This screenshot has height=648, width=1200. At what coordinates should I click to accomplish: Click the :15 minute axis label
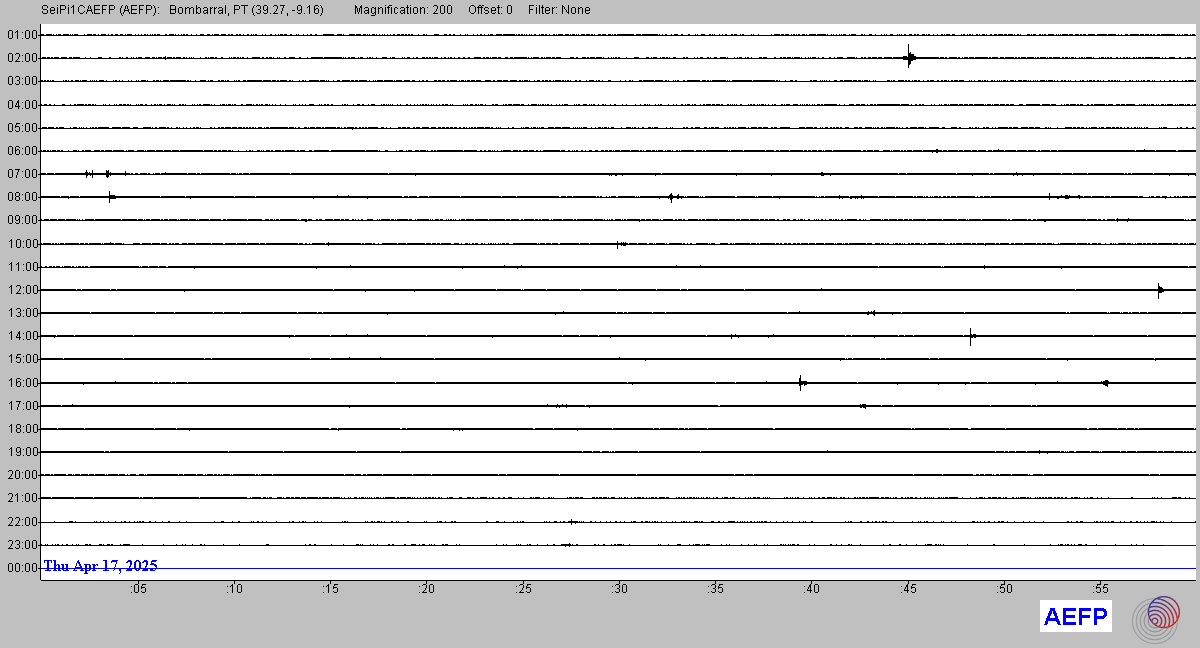pyautogui.click(x=330, y=590)
